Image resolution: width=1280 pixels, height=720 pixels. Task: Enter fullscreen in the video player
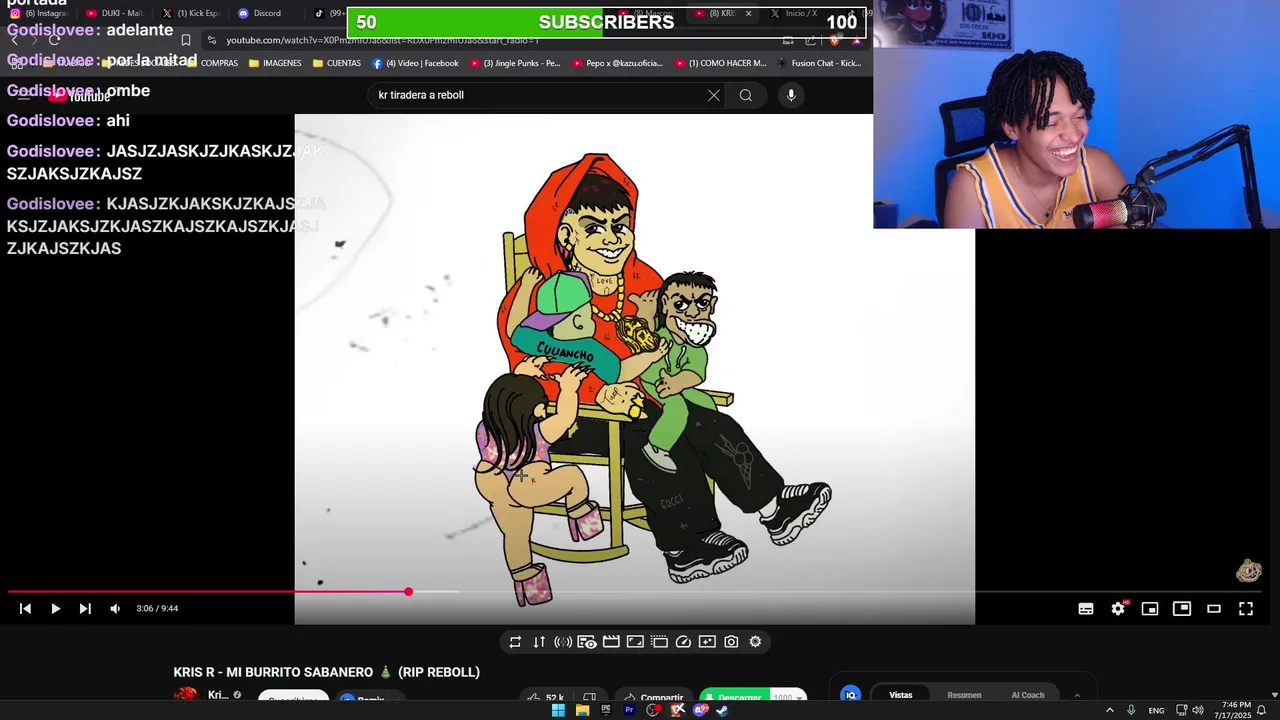pos(1246,608)
